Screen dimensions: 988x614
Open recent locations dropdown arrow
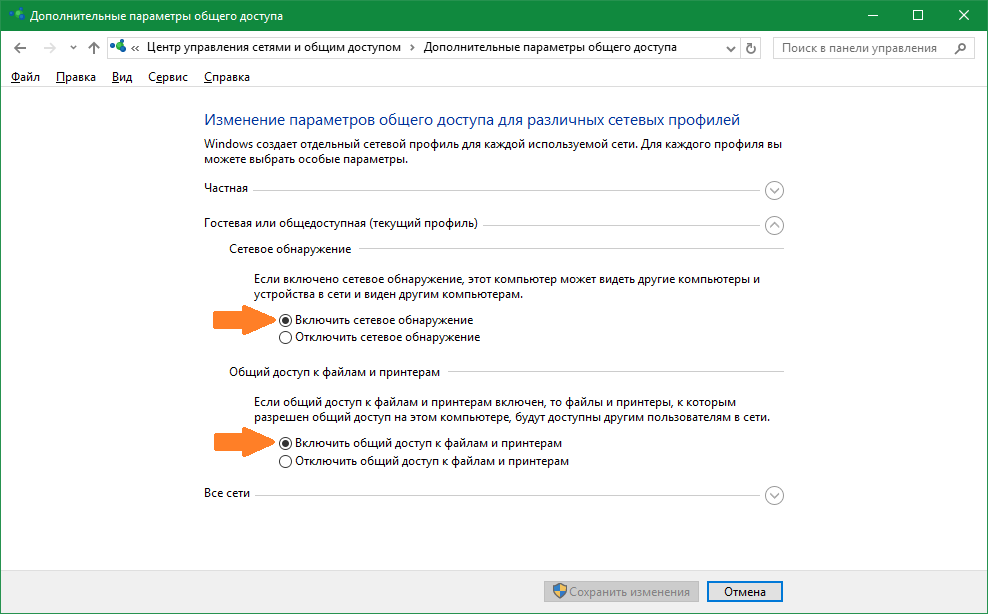click(x=71, y=48)
